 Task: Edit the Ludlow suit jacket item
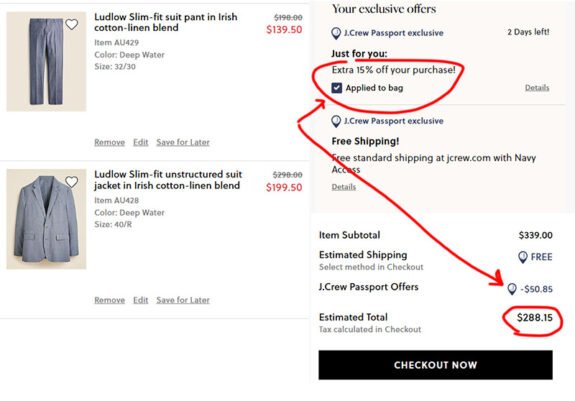[140, 300]
